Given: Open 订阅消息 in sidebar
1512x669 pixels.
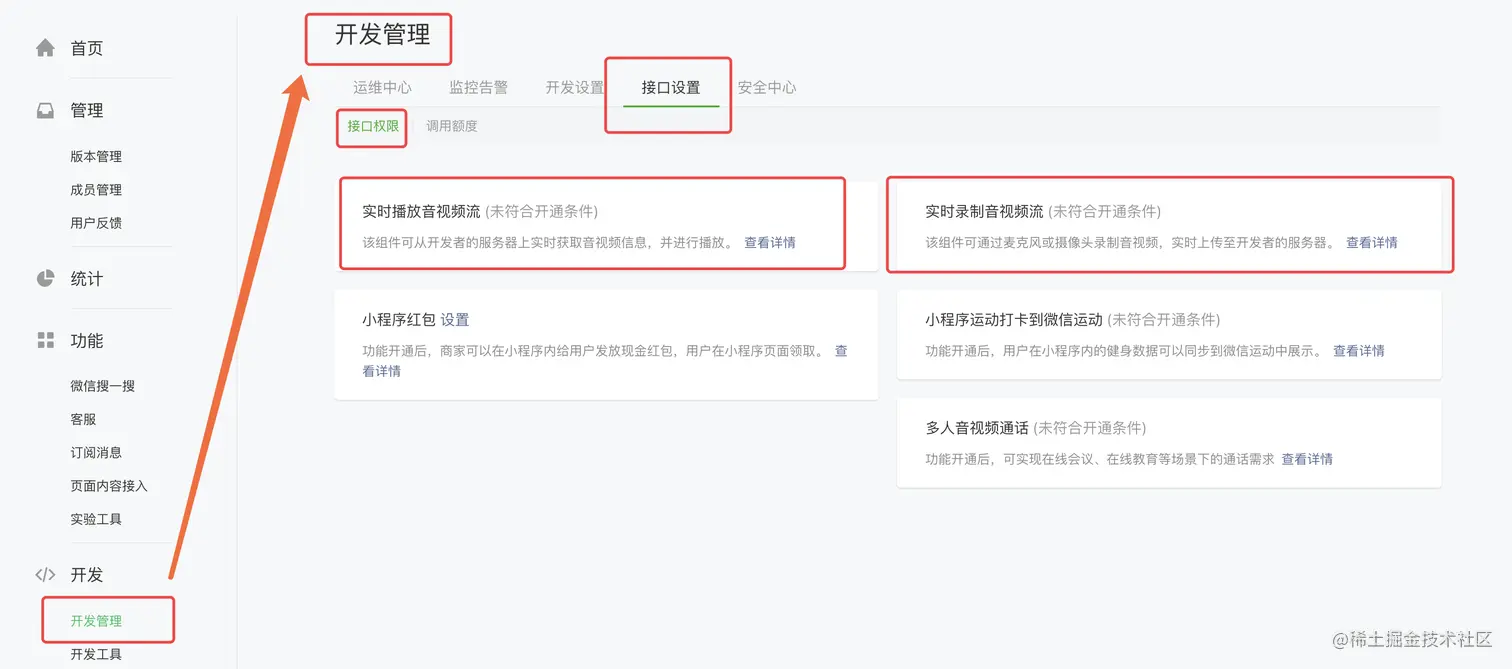Looking at the screenshot, I should point(96,452).
